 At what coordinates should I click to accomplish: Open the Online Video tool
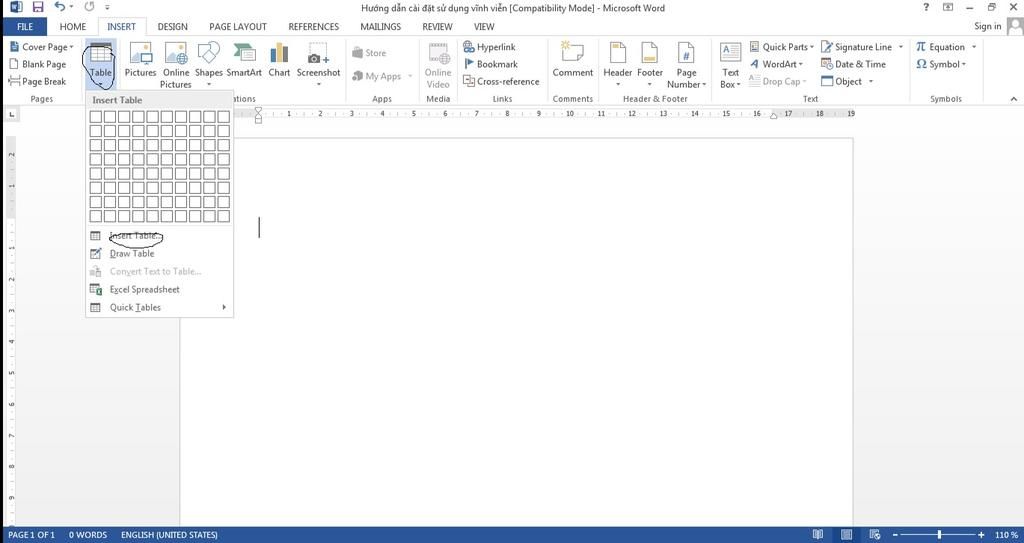(x=438, y=65)
